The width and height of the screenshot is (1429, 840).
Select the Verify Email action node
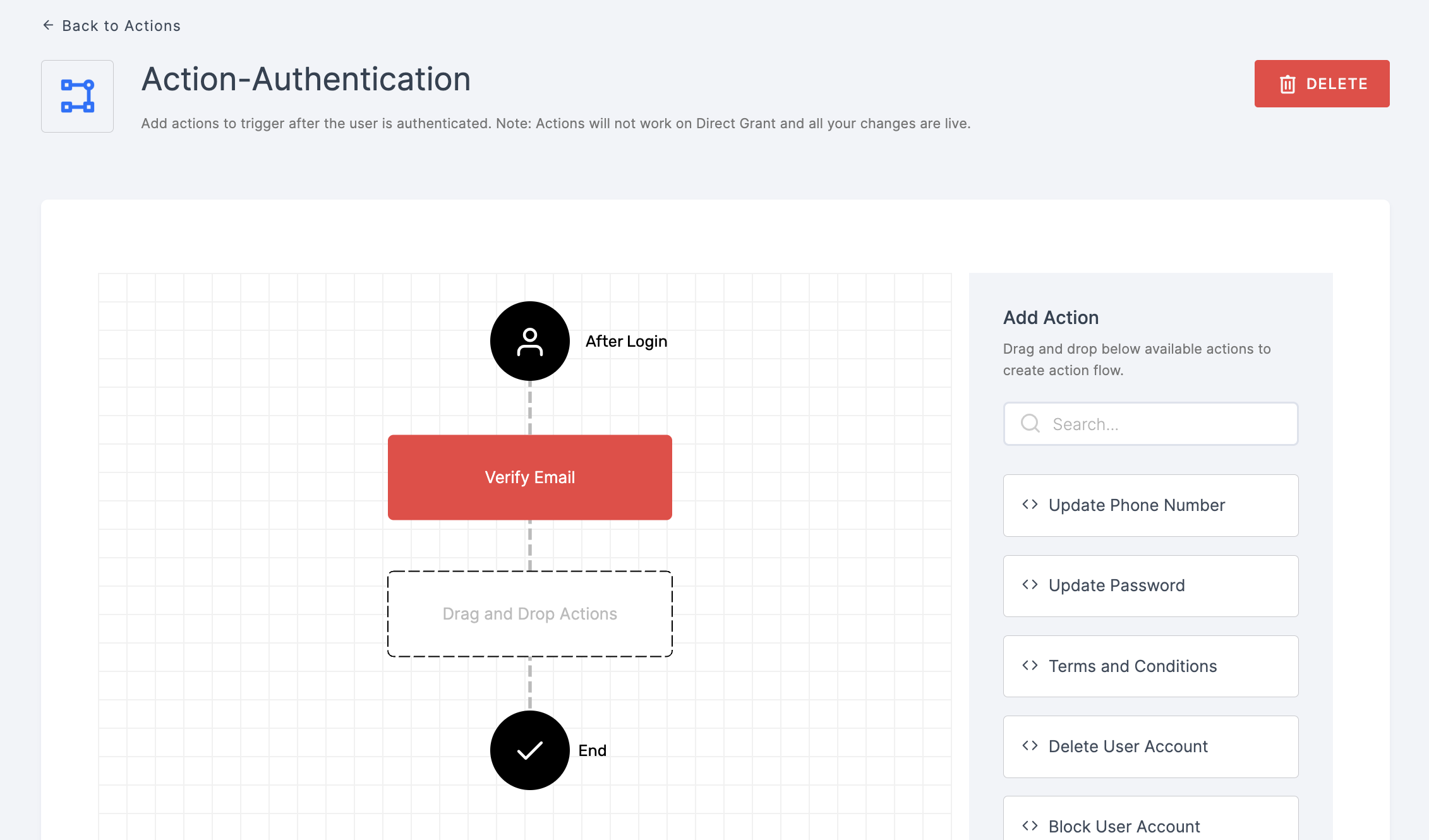(529, 477)
